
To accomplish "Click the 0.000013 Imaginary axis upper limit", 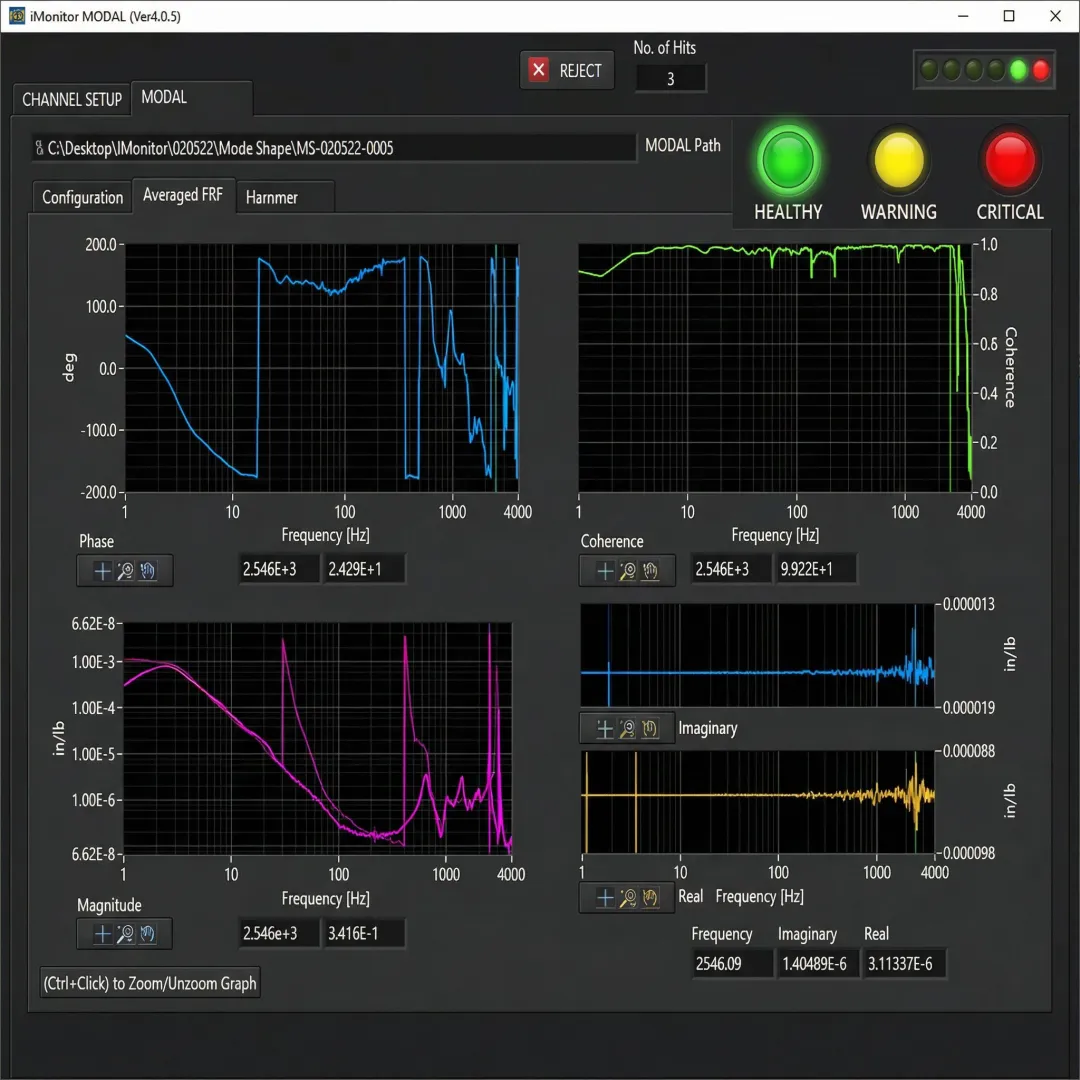I will coord(968,604).
